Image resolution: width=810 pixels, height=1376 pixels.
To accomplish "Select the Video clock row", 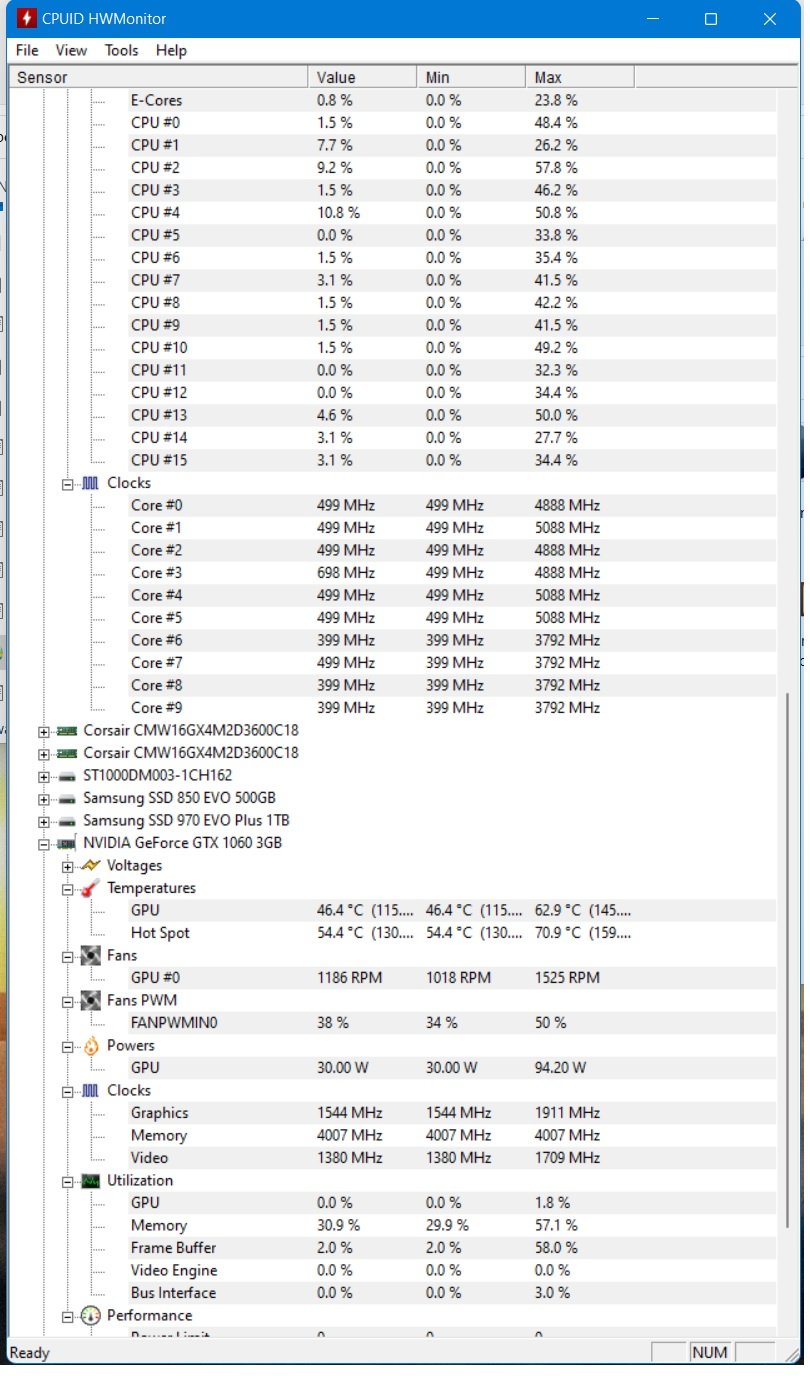I will pyautogui.click(x=452, y=1158).
